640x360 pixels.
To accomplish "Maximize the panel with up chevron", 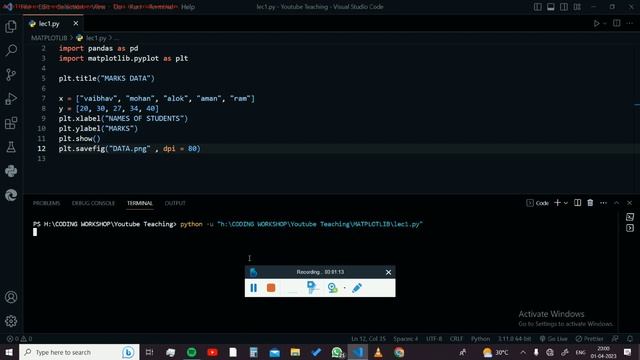I will coord(616,203).
